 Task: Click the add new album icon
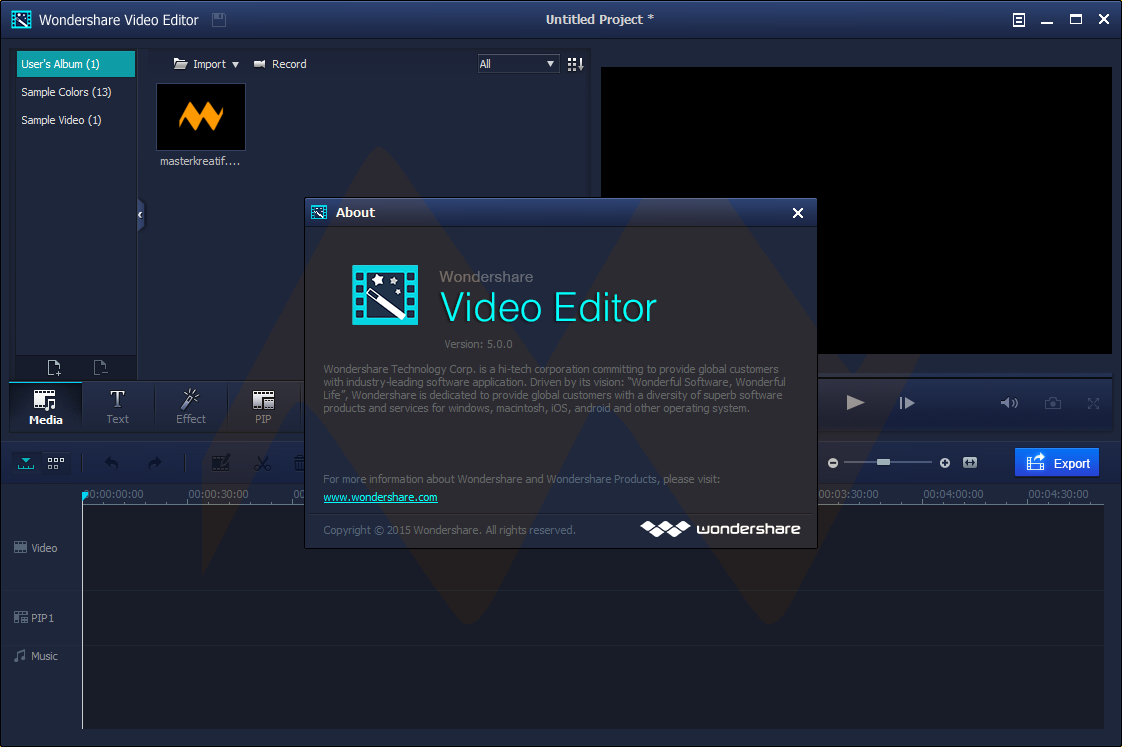(54, 368)
